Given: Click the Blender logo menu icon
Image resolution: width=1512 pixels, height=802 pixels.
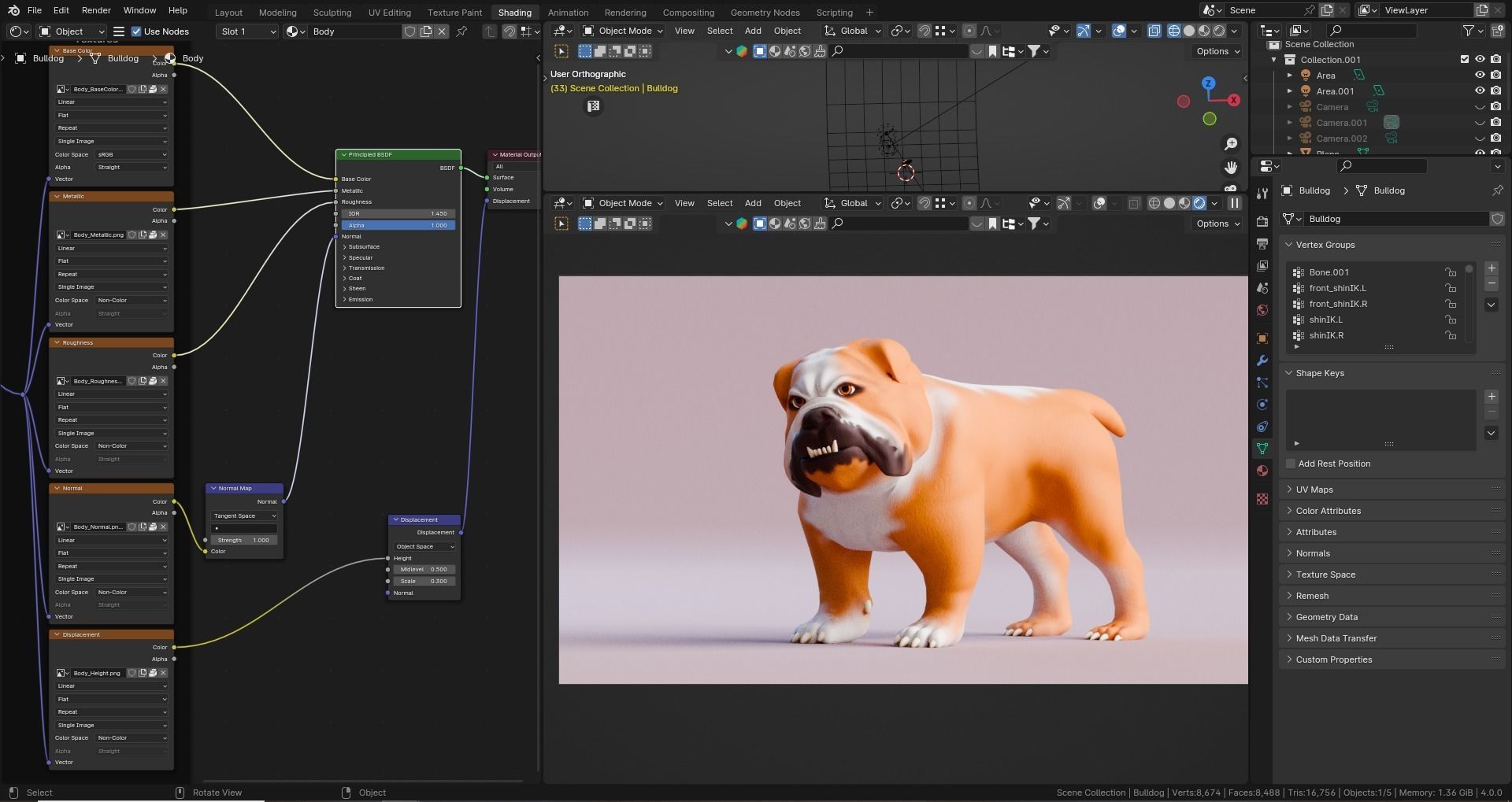Looking at the screenshot, I should coord(13,10).
